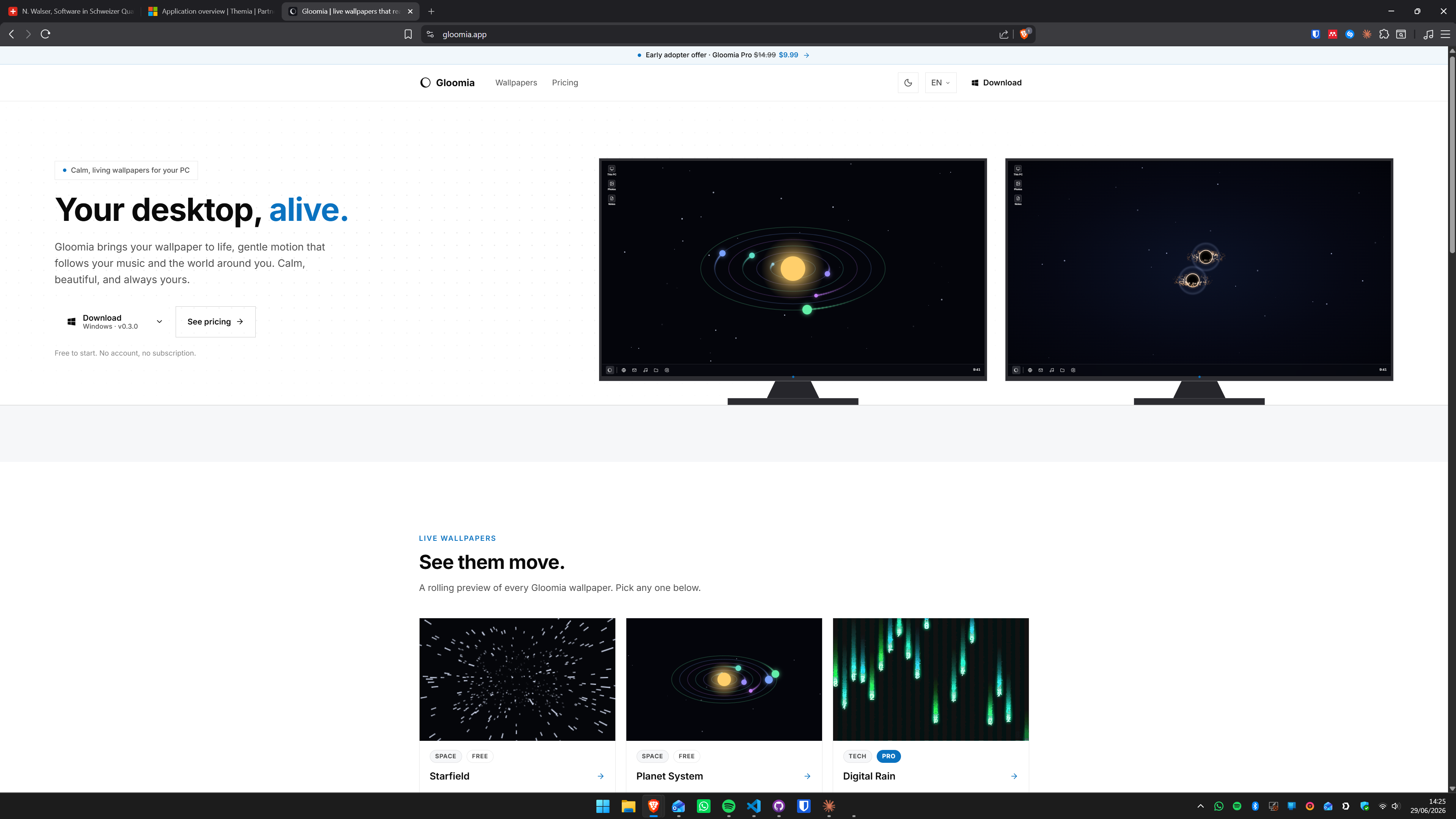Click the arrow next to Planet System

(807, 776)
